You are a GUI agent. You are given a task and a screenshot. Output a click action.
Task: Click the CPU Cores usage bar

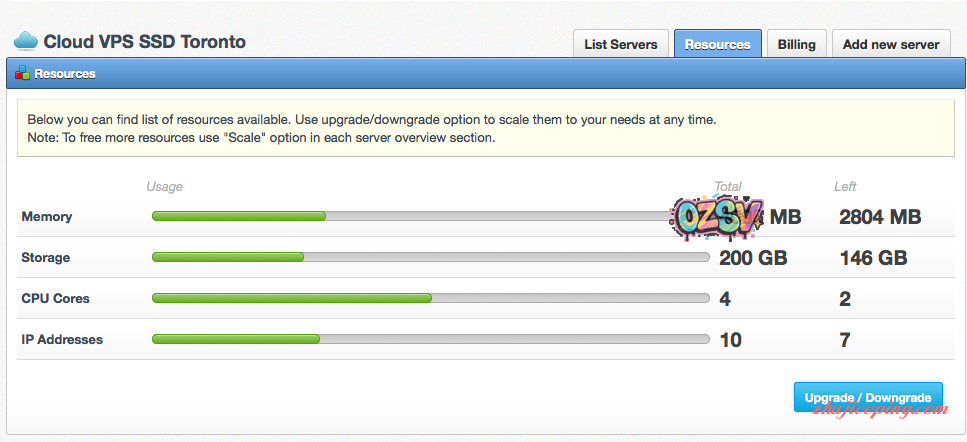pos(430,298)
